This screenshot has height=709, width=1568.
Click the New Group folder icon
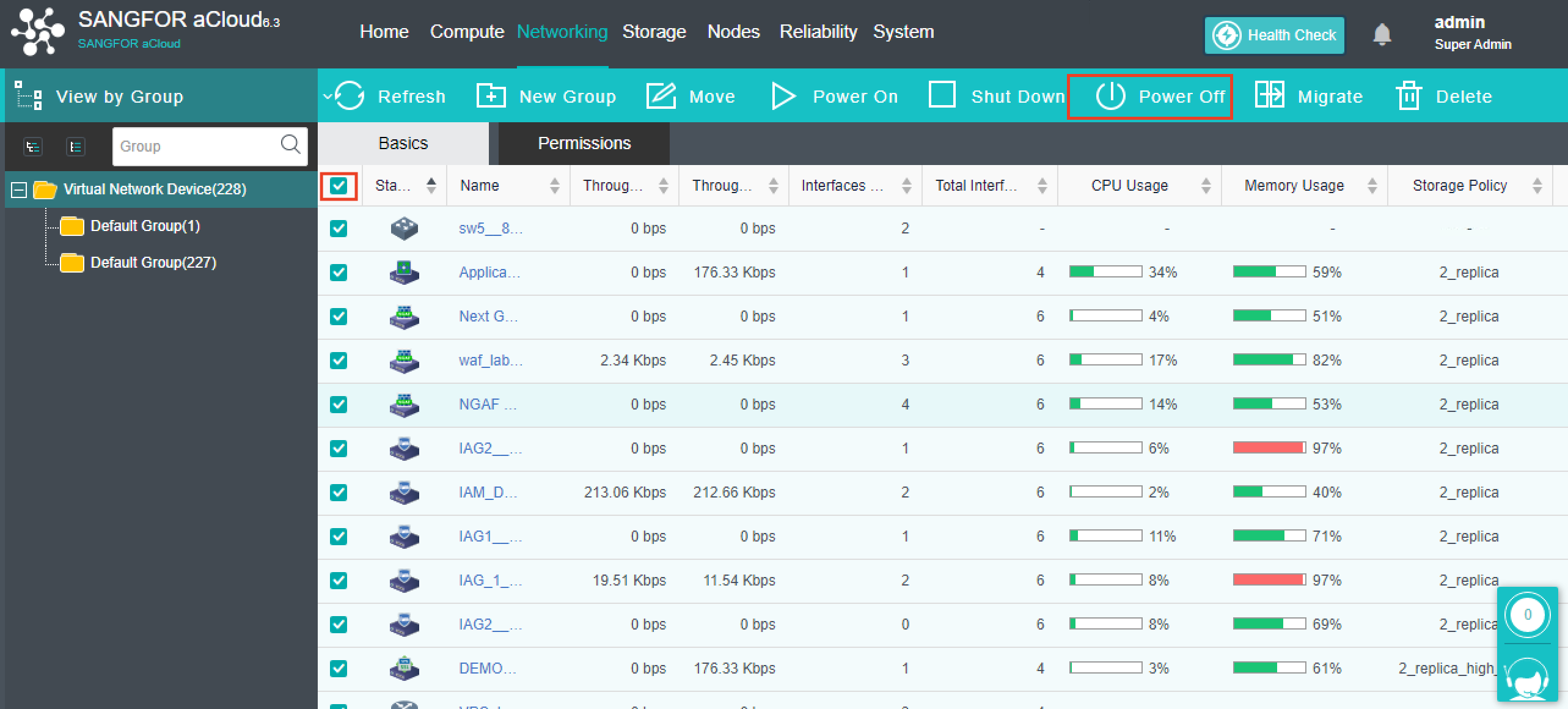491,96
